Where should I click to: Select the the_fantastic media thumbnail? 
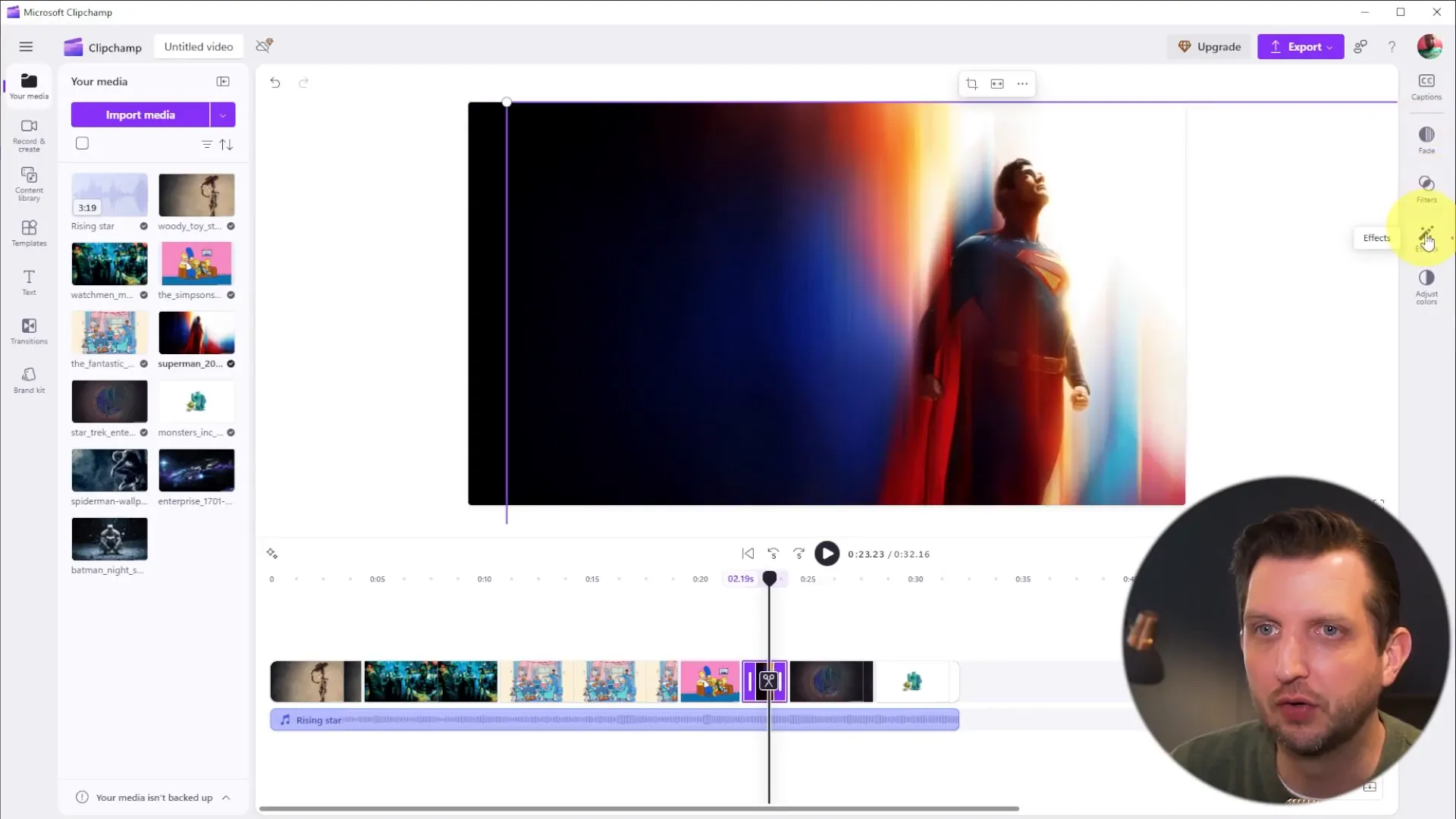pos(109,332)
